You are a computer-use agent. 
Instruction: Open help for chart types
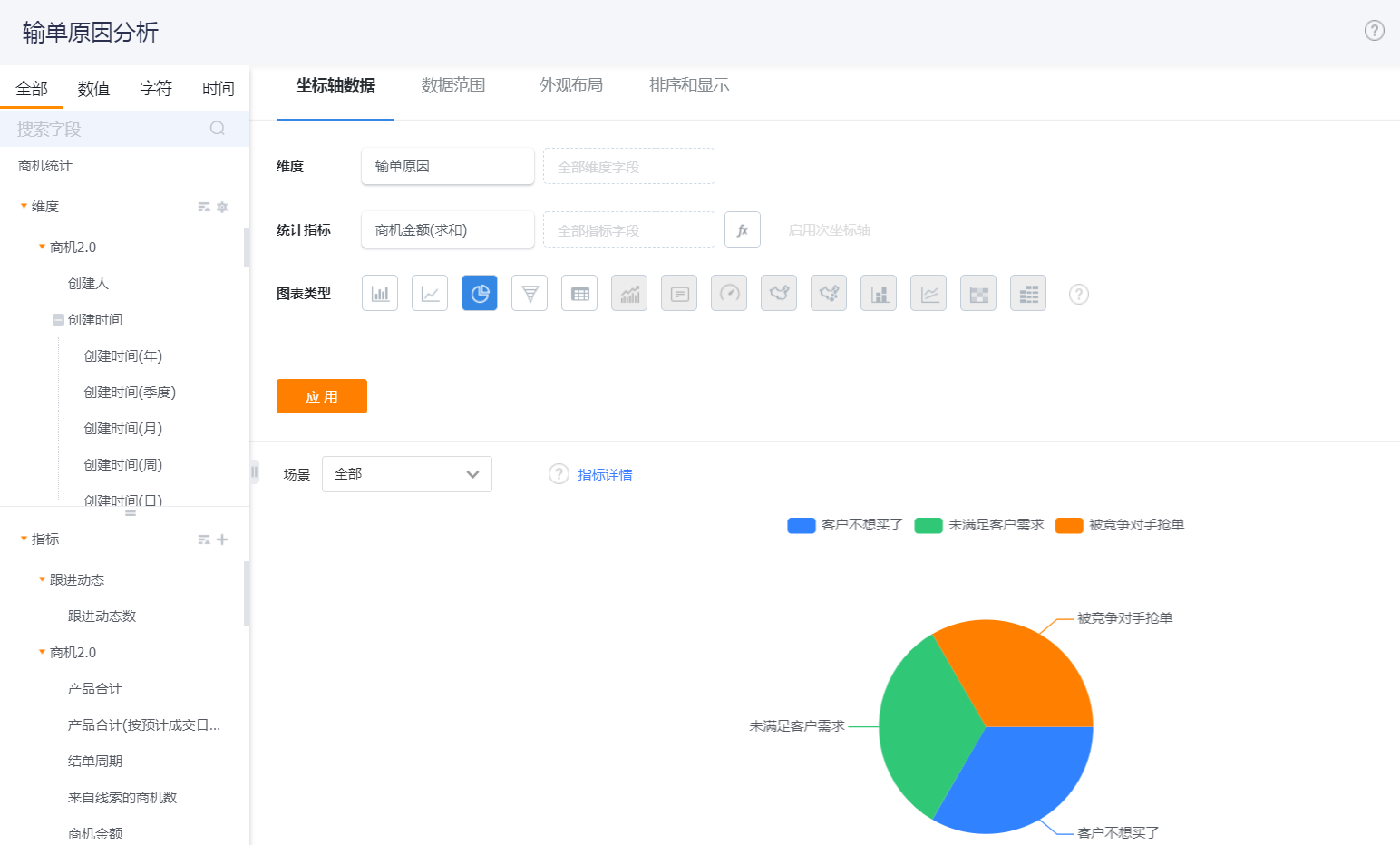click(1078, 294)
